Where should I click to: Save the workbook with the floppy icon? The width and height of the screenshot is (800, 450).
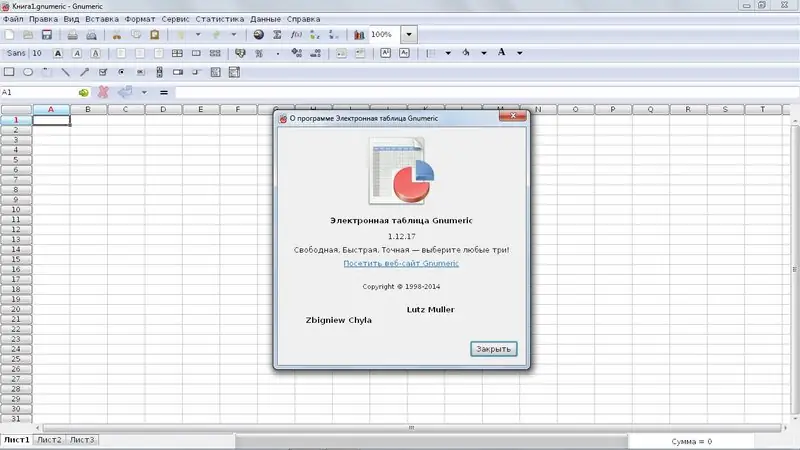(x=47, y=35)
